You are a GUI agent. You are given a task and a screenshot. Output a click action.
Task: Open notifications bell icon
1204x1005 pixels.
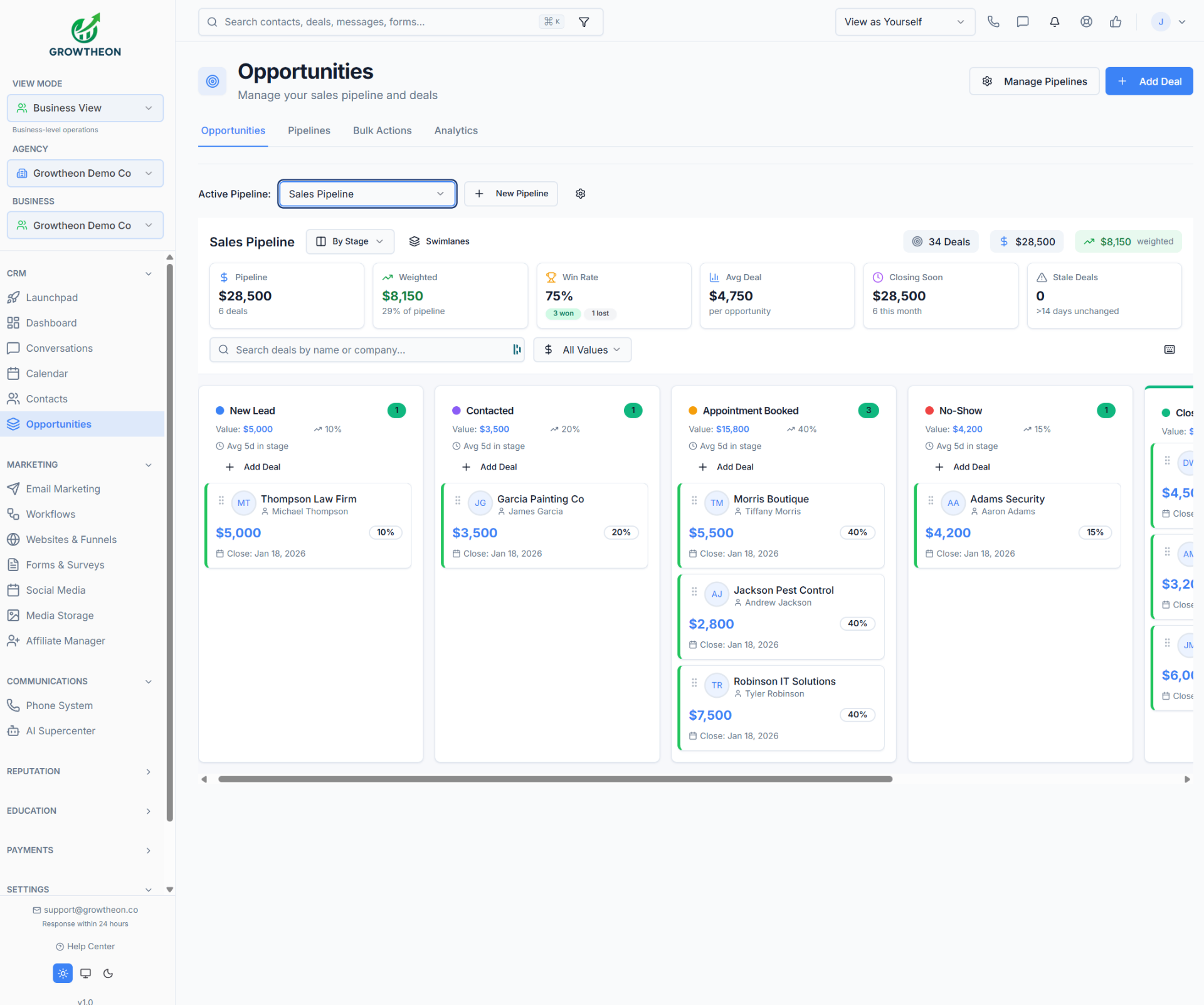[x=1055, y=22]
